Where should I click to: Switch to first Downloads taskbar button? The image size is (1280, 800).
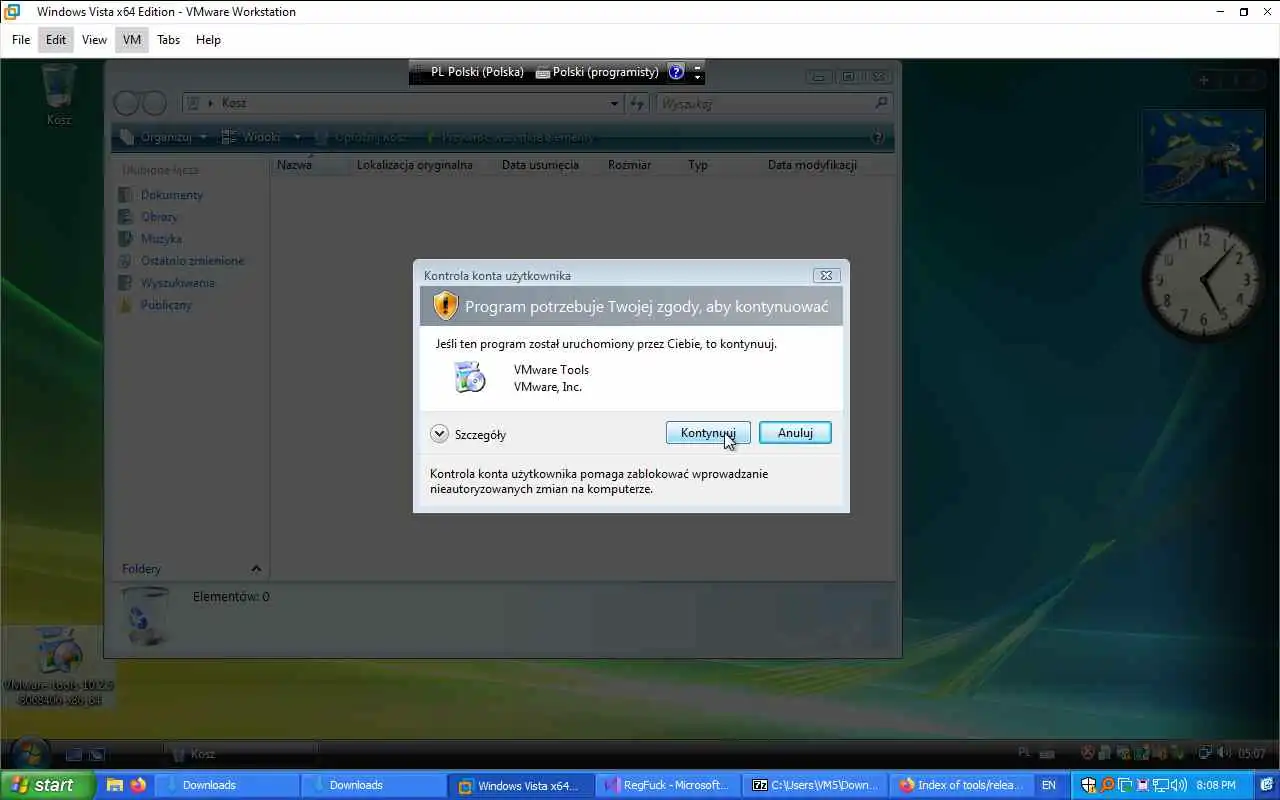[x=227, y=785]
